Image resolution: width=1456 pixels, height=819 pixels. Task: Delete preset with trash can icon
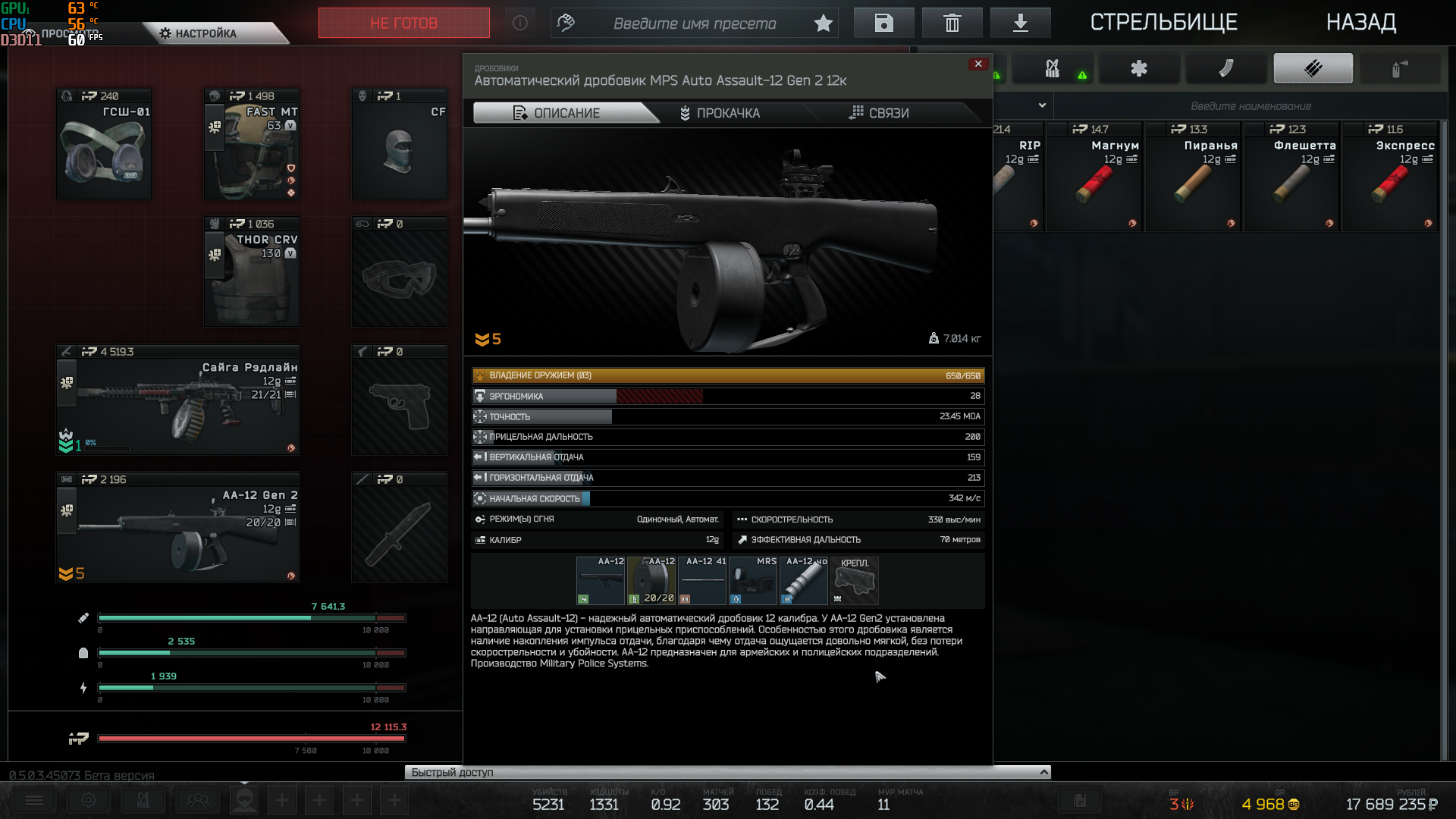(x=952, y=23)
